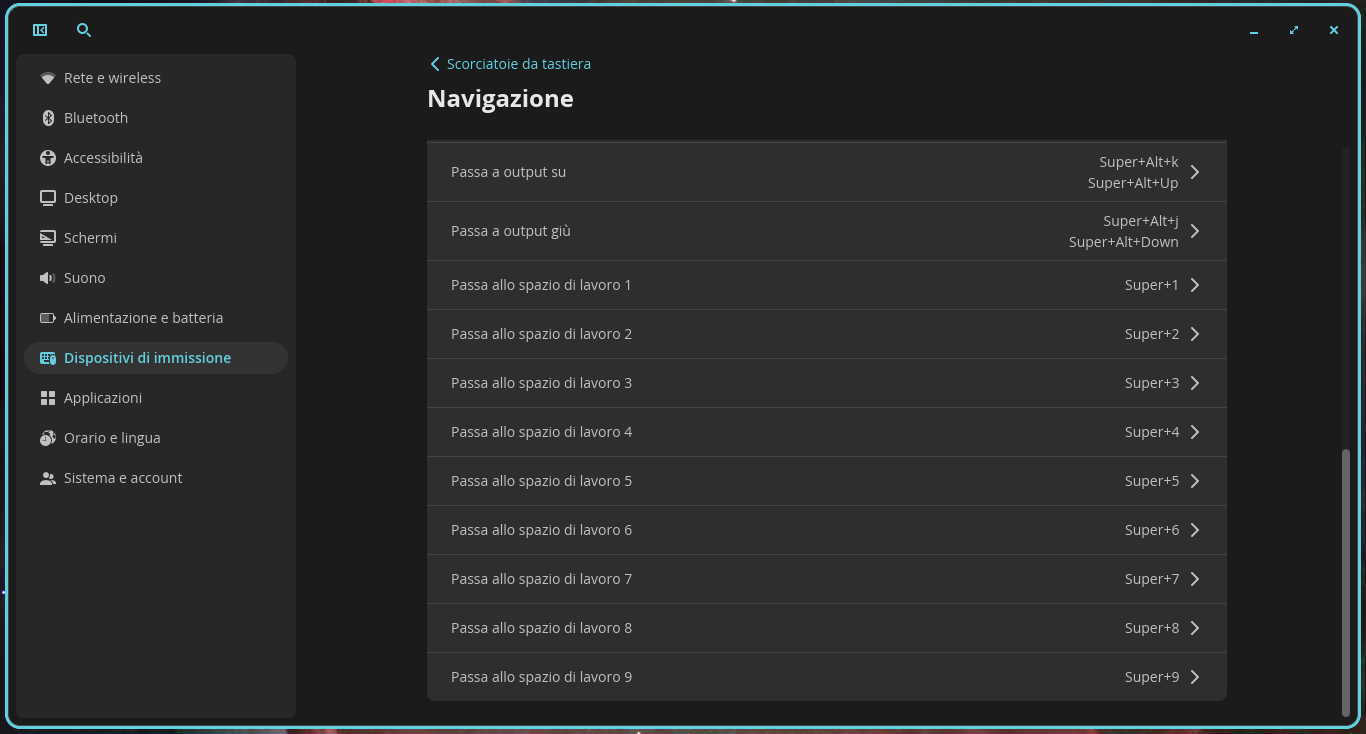
Task: Click the Rete e wireless wifi icon
Action: click(x=48, y=78)
